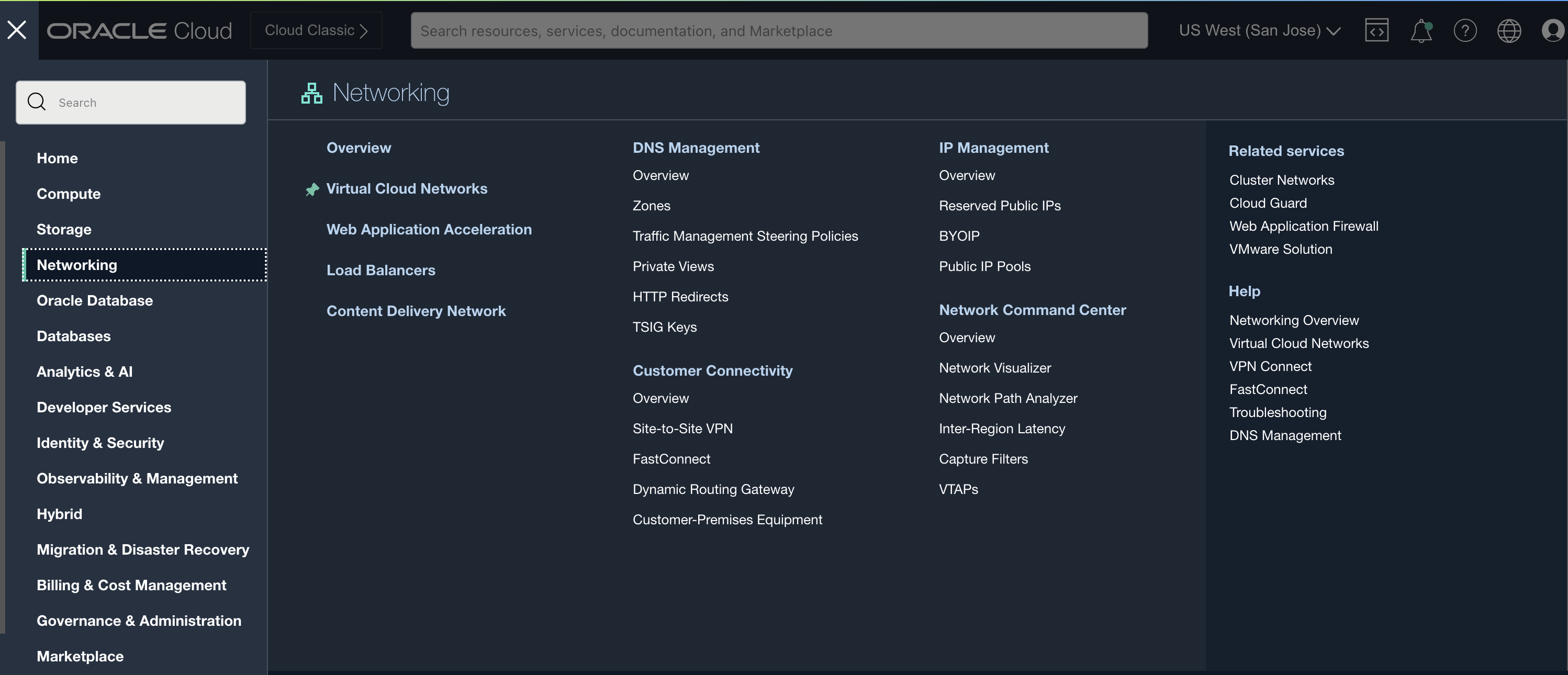1568x675 pixels.
Task: Open the notifications bell
Action: click(1421, 30)
